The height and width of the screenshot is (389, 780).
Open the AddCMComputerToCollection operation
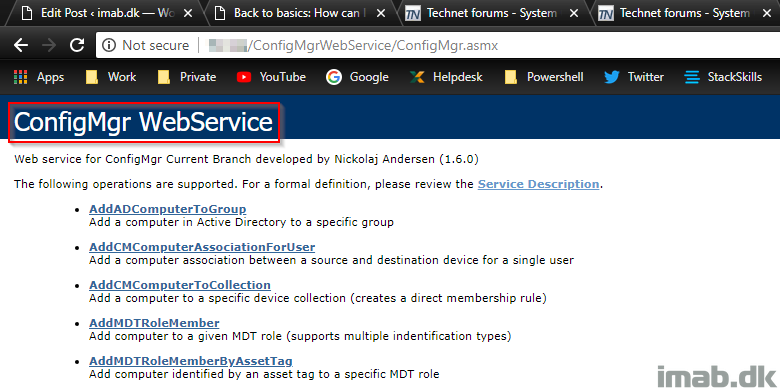tap(180, 285)
